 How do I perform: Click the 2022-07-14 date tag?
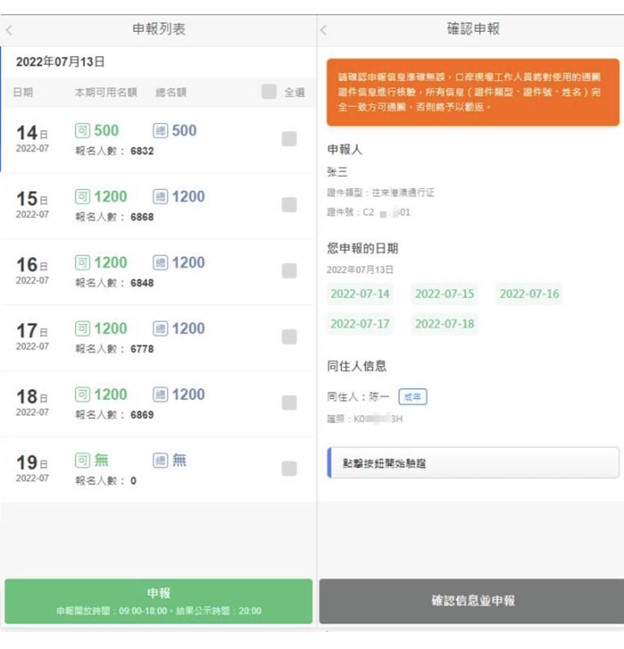pyautogui.click(x=360, y=294)
